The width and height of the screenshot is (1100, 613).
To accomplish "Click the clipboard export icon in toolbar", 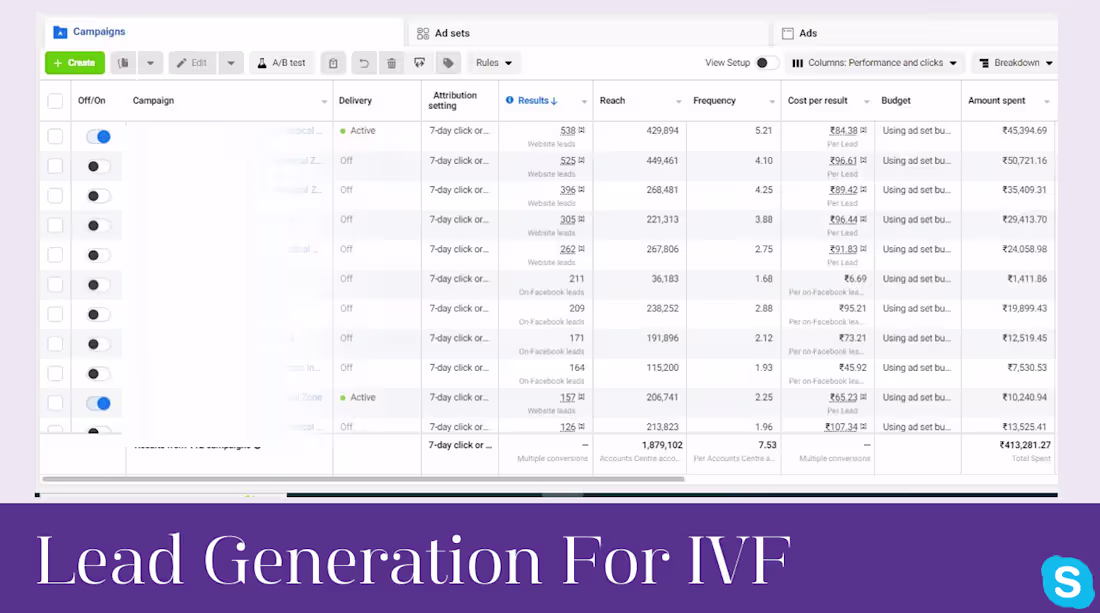I will point(333,63).
